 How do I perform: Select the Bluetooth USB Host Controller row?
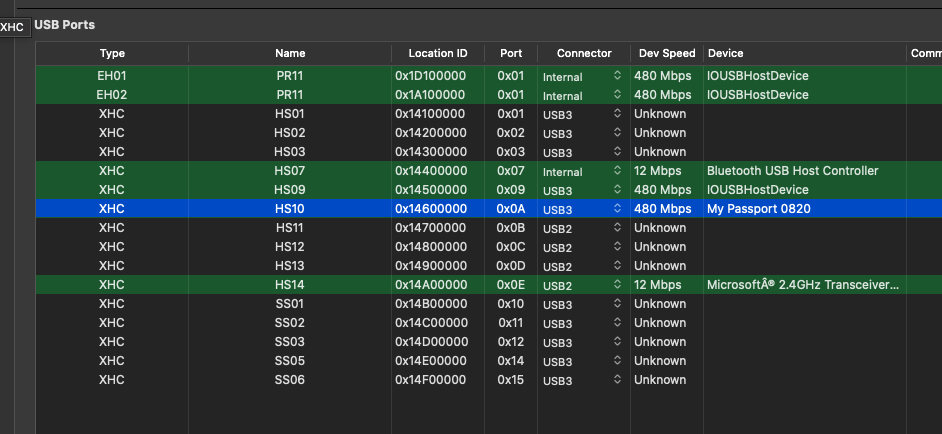[x=792, y=171]
